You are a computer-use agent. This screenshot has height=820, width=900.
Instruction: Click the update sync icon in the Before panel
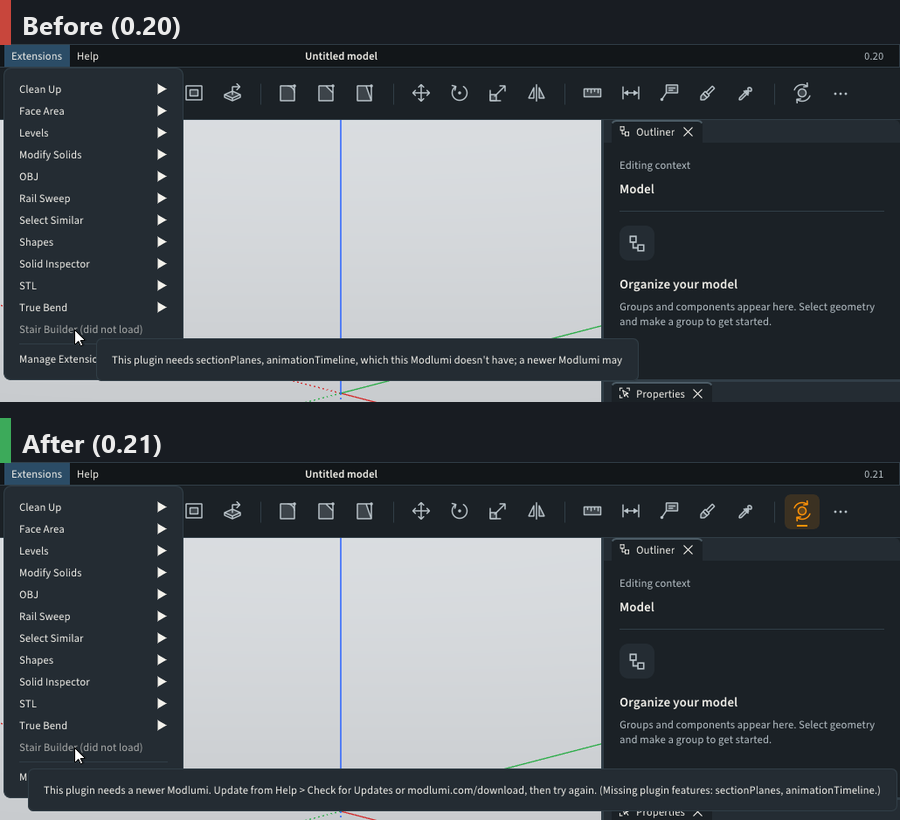(x=802, y=93)
